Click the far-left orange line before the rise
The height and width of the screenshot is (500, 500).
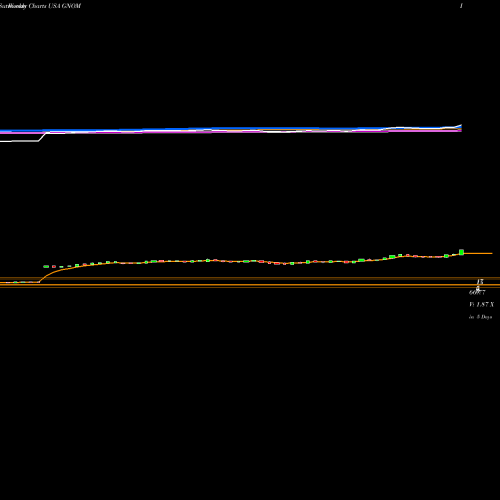click(19, 282)
